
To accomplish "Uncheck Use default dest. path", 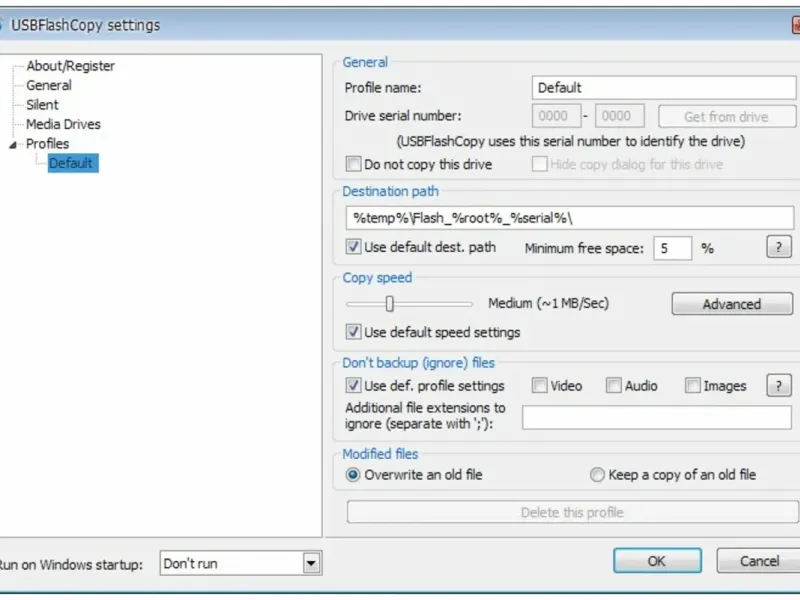I will pyautogui.click(x=353, y=247).
